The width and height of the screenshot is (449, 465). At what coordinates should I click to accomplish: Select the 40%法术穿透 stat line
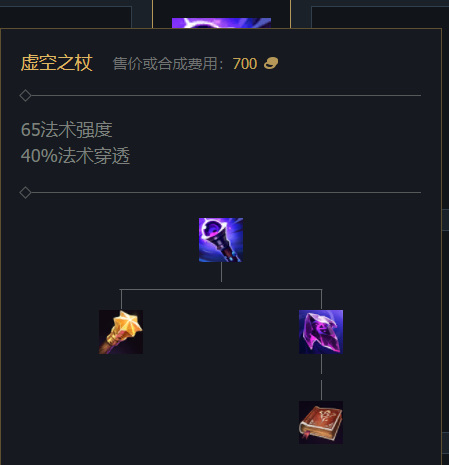[x=75, y=156]
